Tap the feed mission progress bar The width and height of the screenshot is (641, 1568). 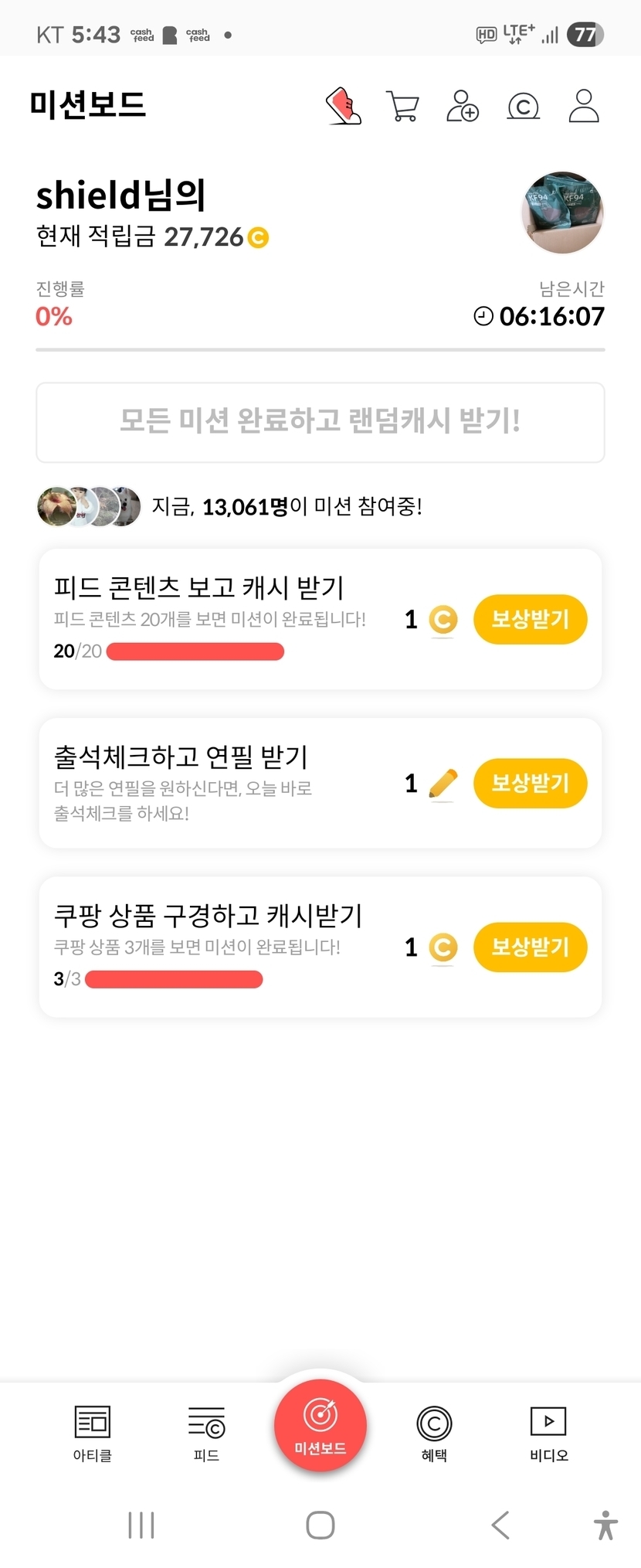pos(195,651)
